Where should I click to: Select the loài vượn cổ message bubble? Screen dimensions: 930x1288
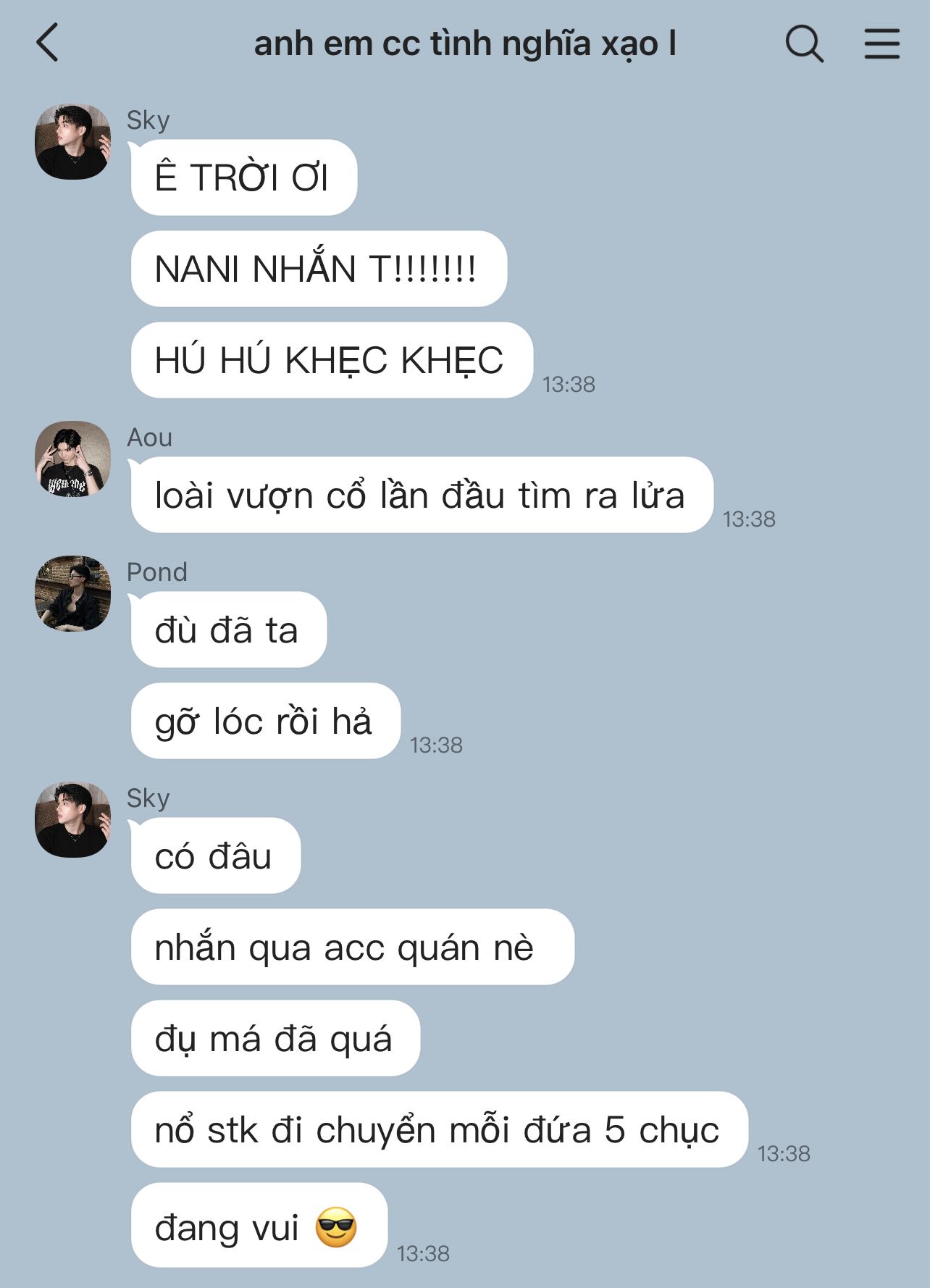(x=422, y=495)
